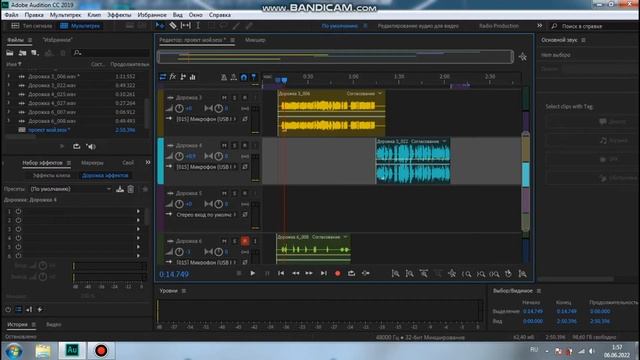Solo Дорожка 3 track

click(x=234, y=98)
